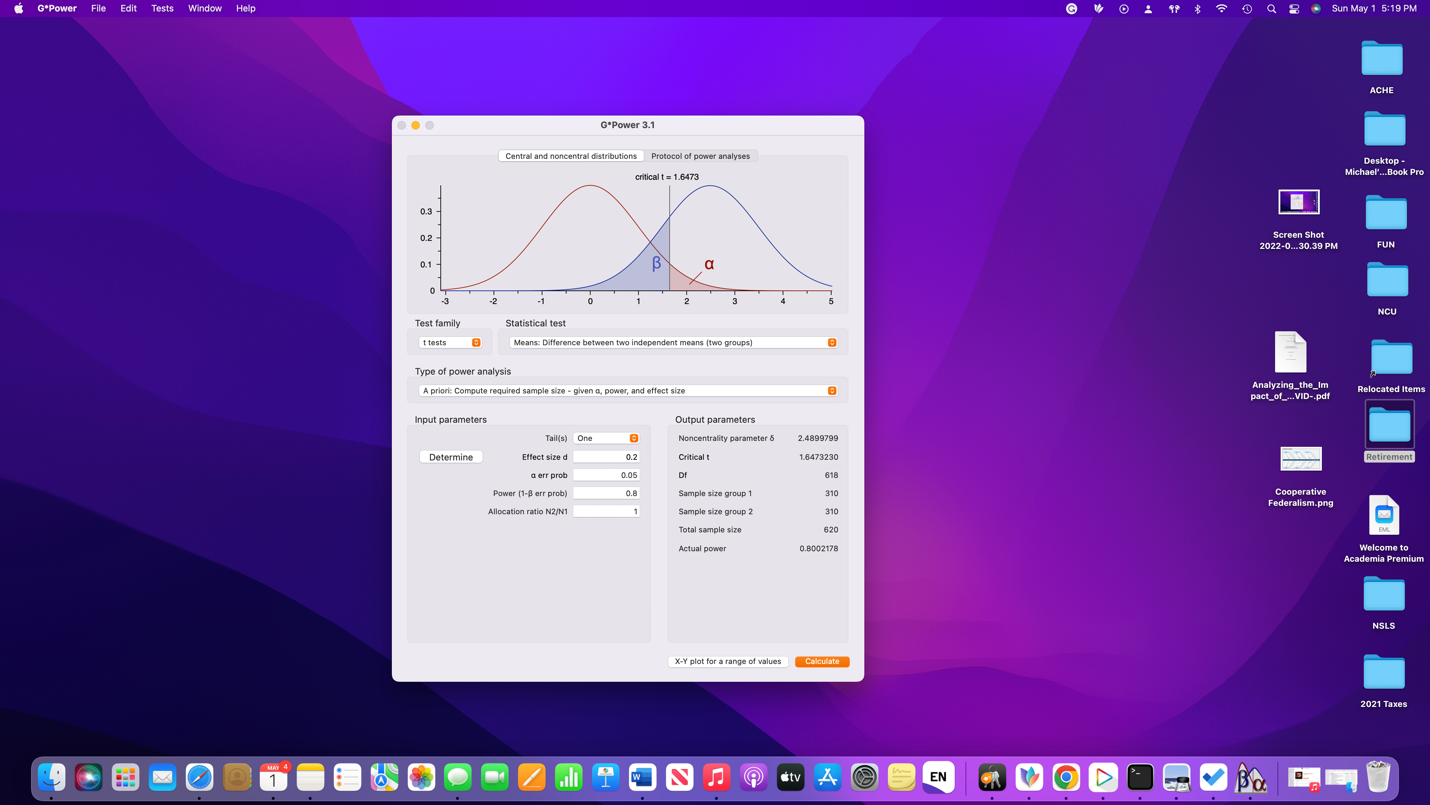This screenshot has height=805, width=1430.
Task: Open the Edit menu
Action: (x=128, y=8)
